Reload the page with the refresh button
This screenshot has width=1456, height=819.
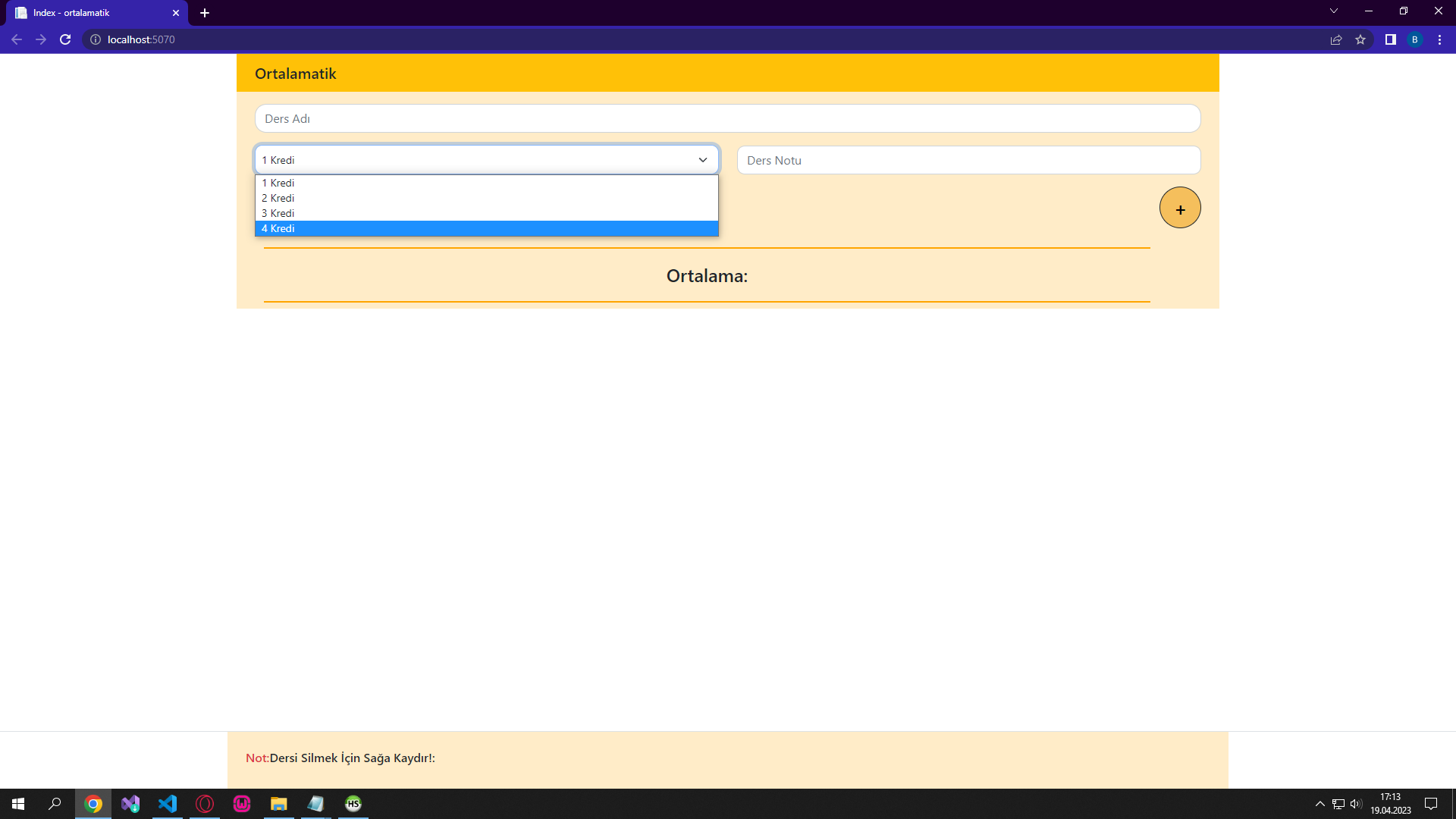(65, 39)
